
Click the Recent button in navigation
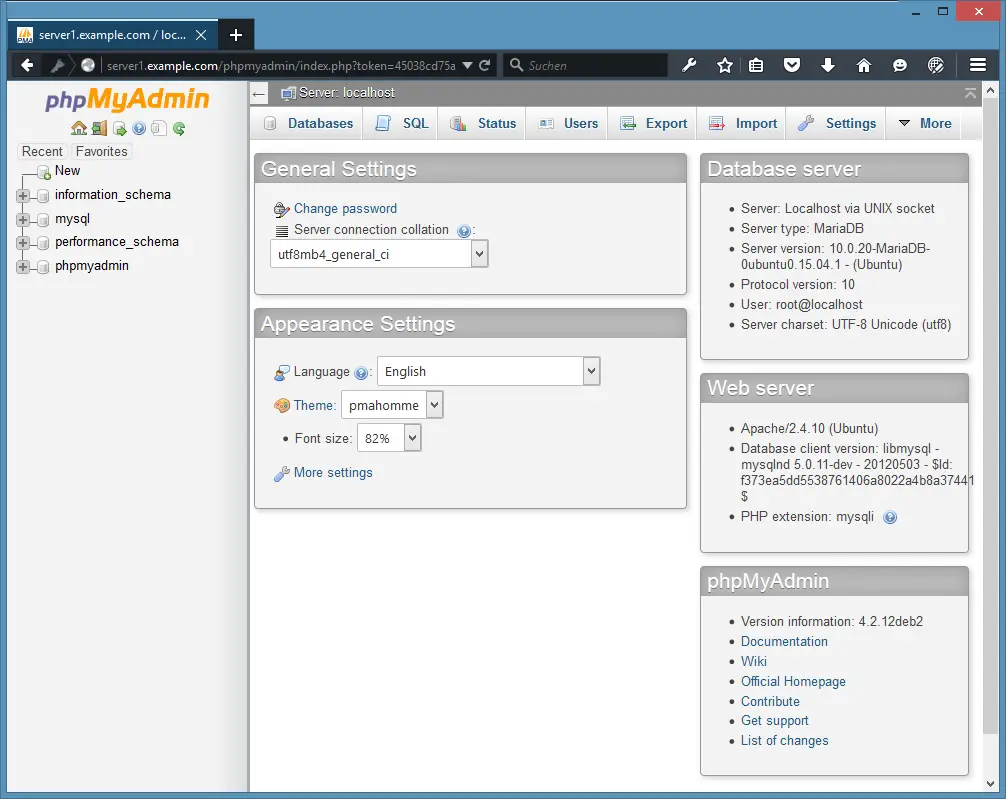(x=42, y=151)
